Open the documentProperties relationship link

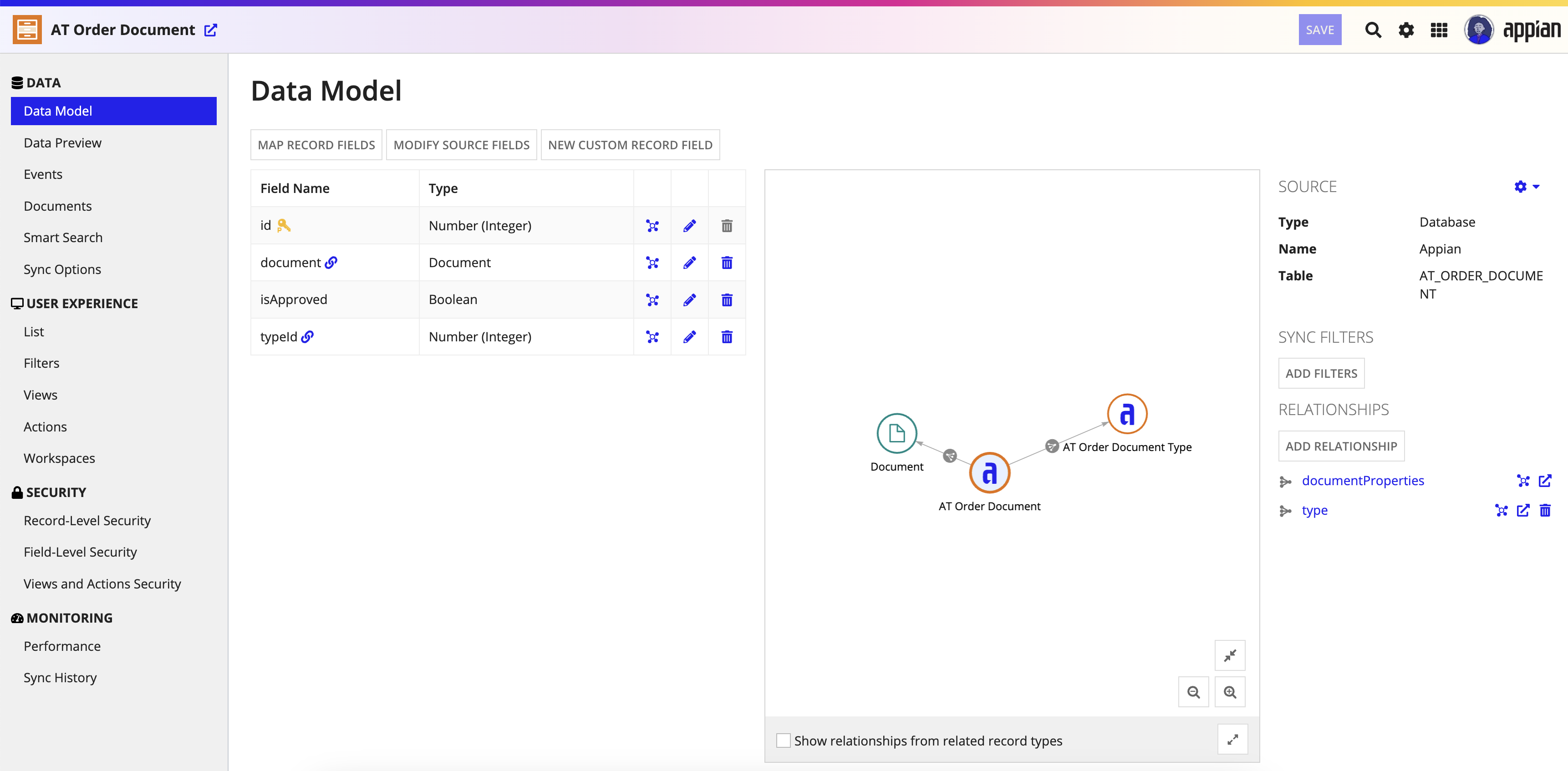(1363, 481)
